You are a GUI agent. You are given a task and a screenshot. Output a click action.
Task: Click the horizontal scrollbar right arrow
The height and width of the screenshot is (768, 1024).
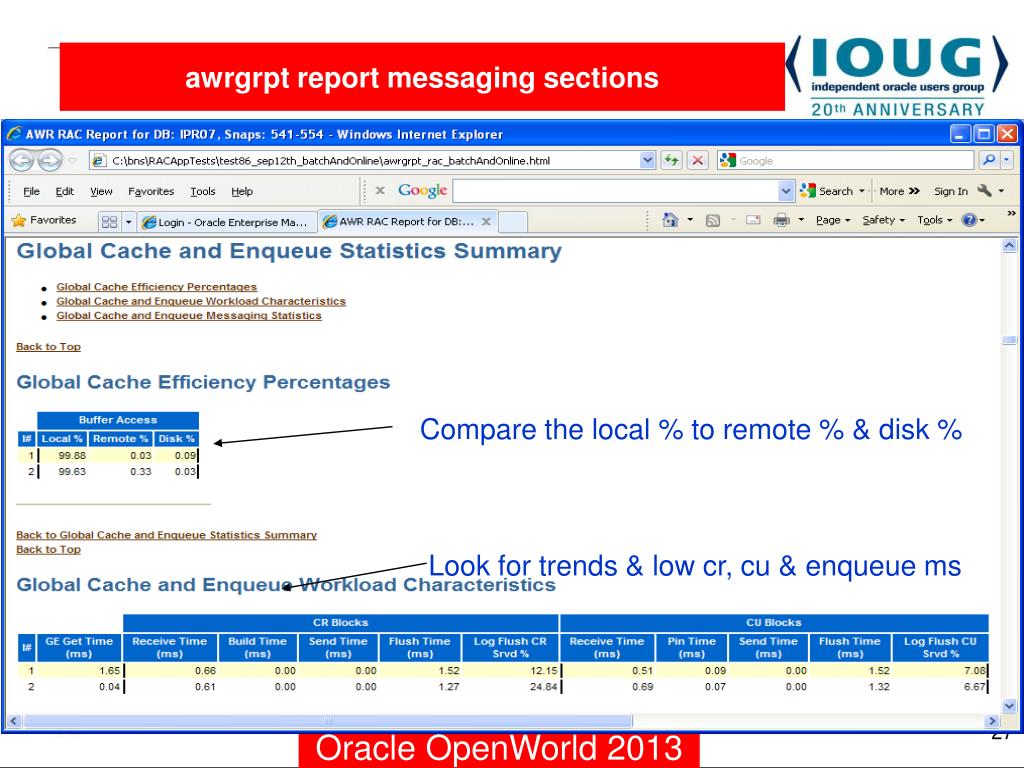993,721
